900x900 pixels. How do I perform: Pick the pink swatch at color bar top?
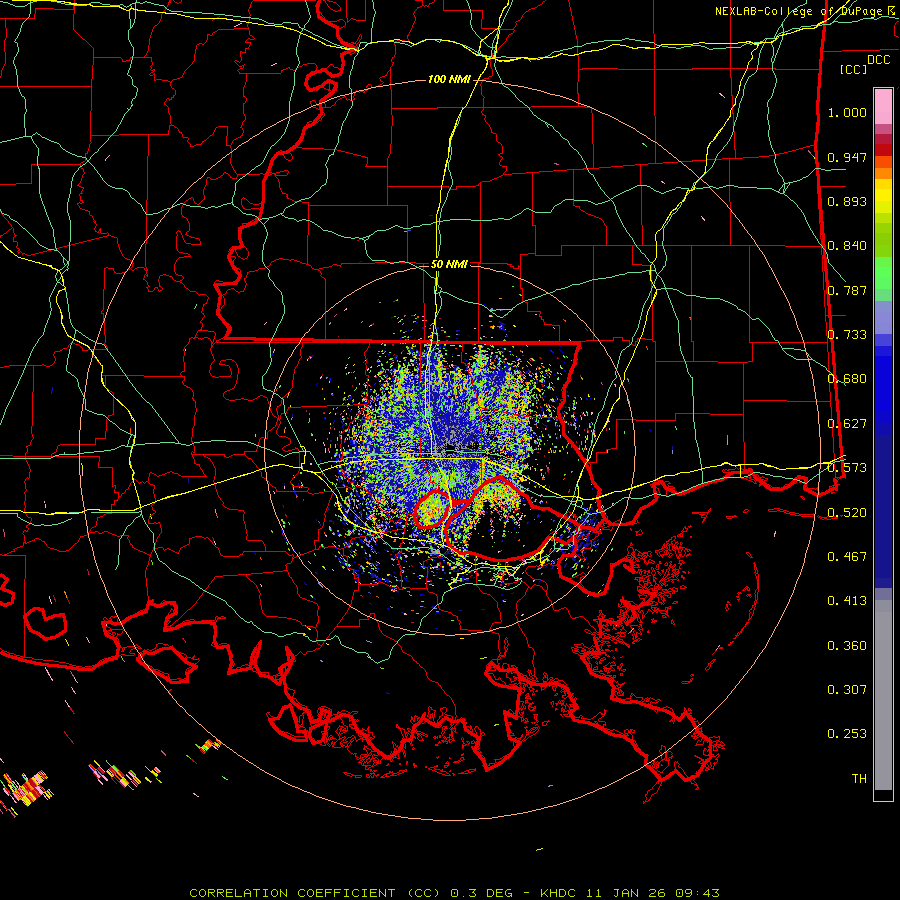883,106
